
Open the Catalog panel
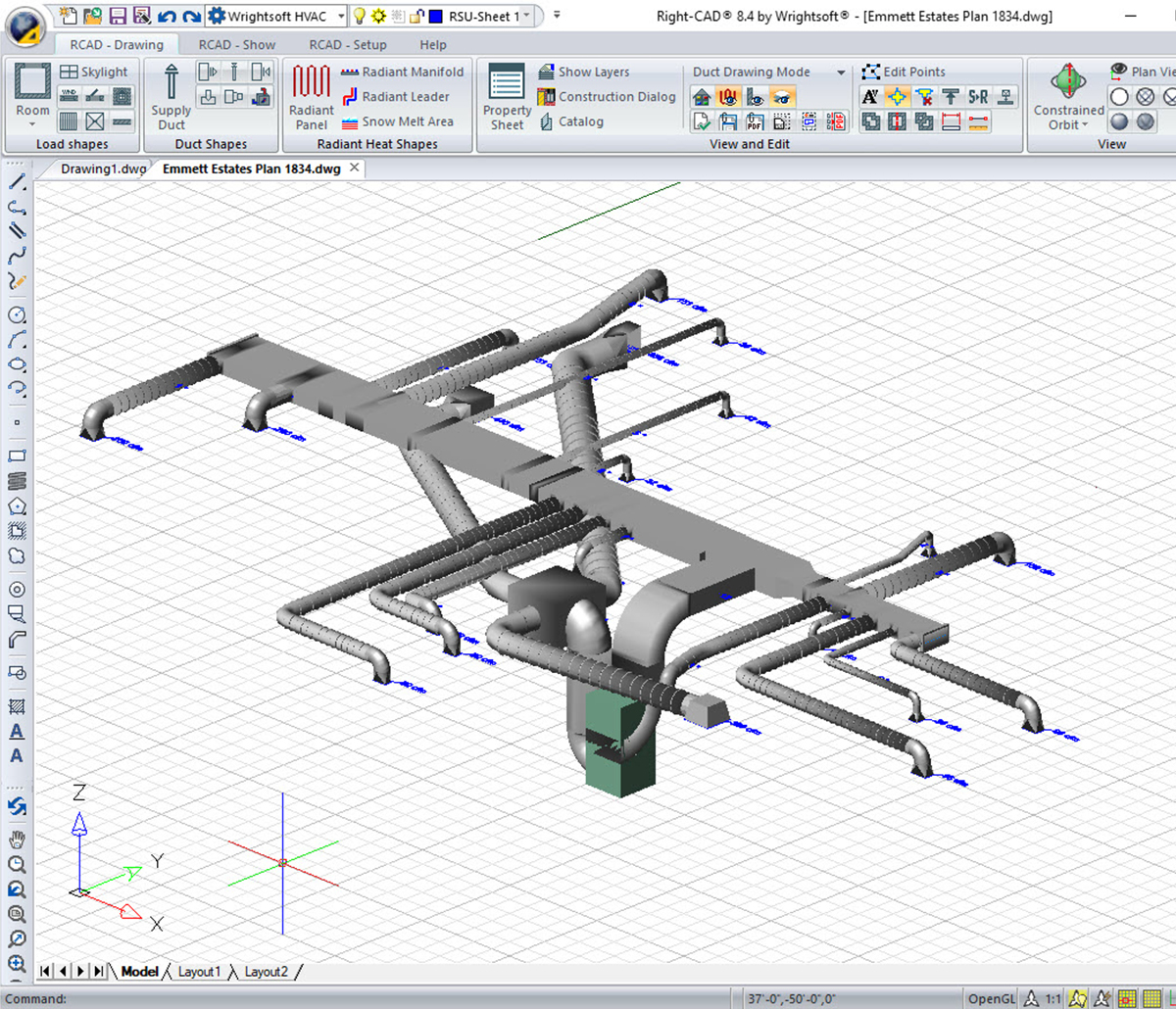click(579, 121)
